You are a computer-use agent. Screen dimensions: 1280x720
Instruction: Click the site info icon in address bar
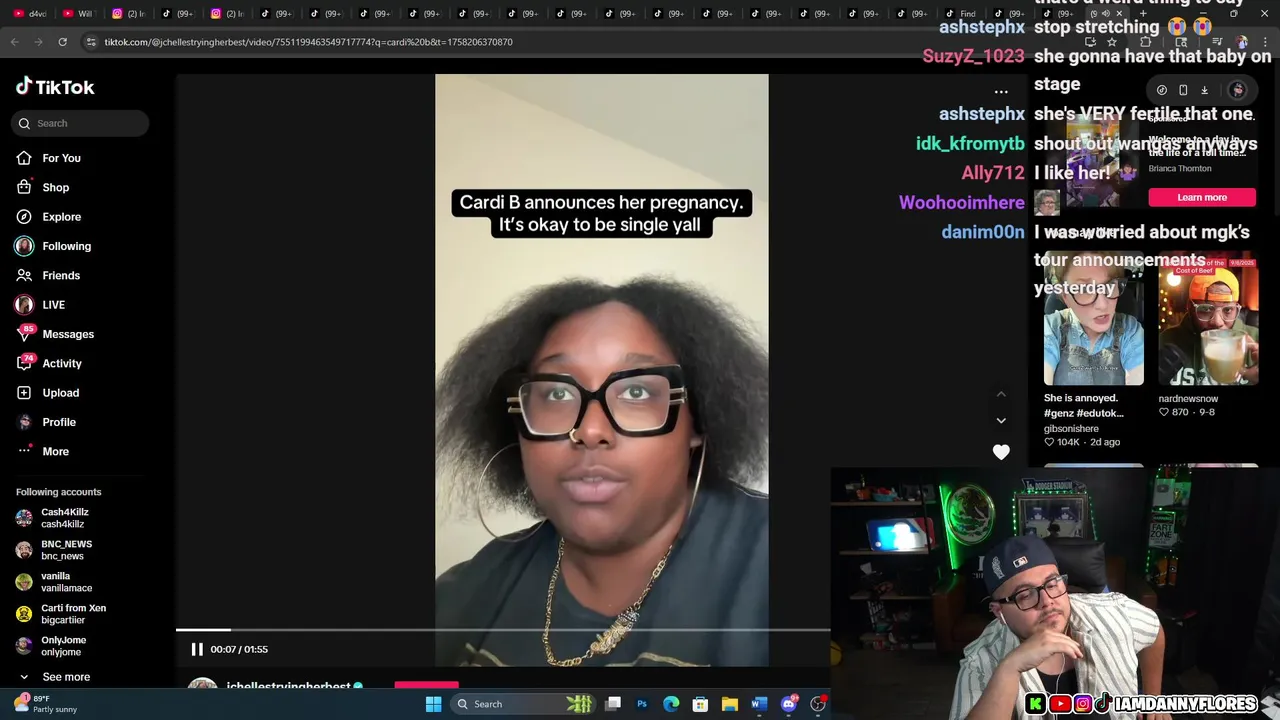[91, 42]
